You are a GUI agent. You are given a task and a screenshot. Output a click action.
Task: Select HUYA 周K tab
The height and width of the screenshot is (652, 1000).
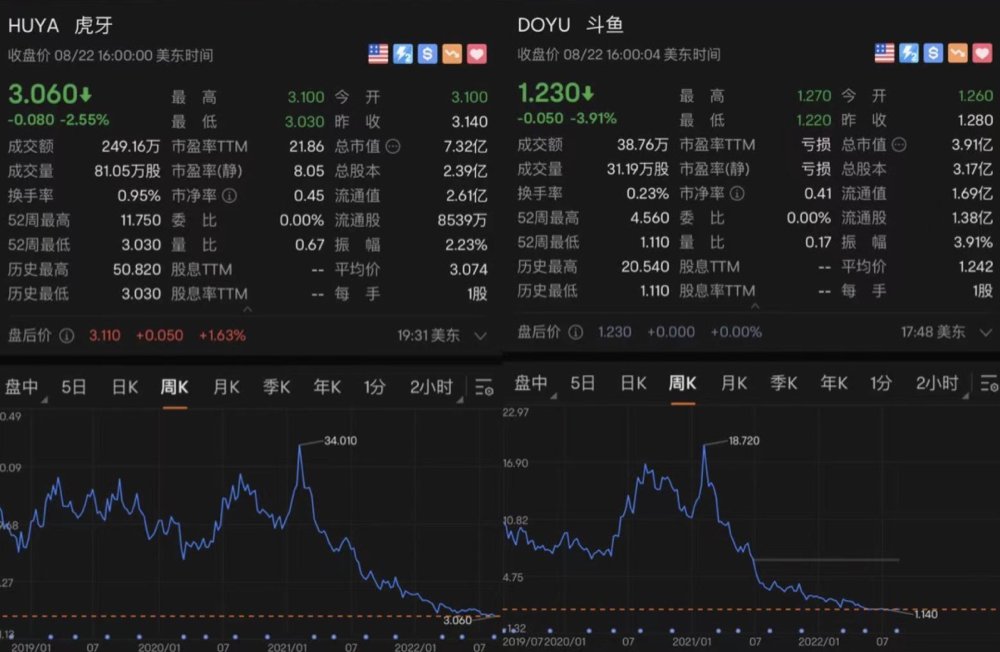pyautogui.click(x=174, y=387)
